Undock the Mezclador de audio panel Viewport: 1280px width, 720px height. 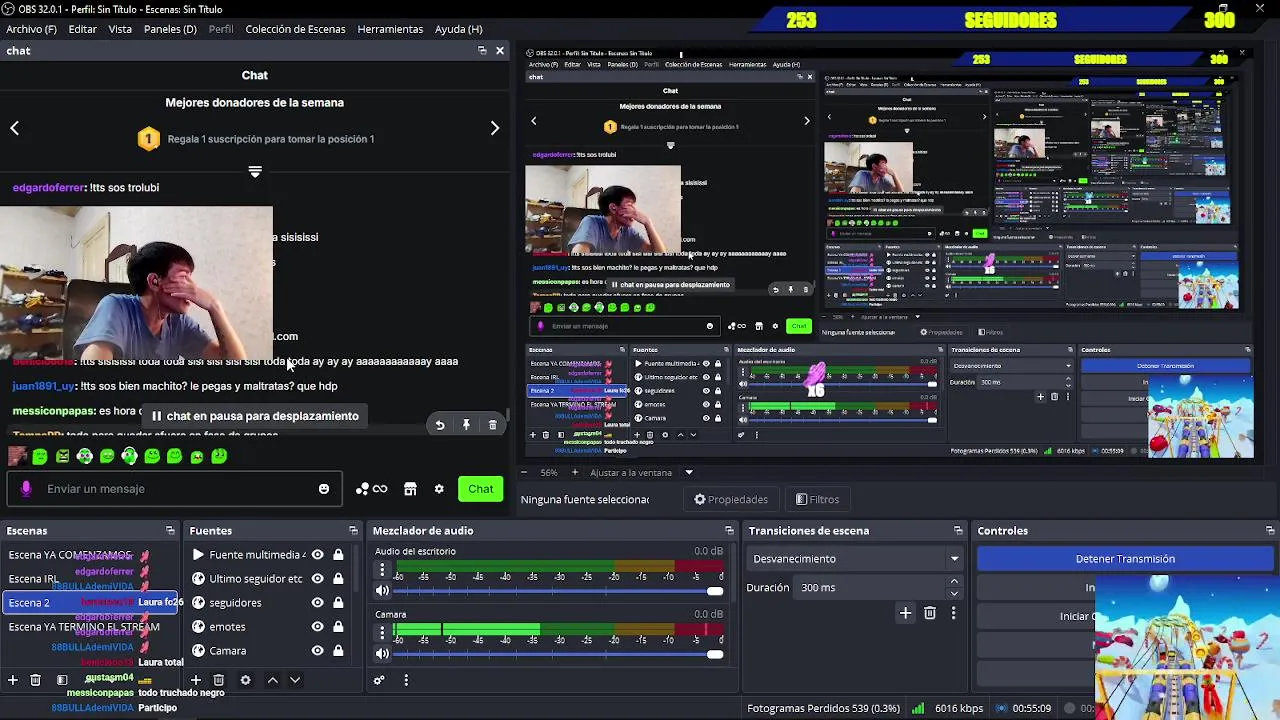729,531
